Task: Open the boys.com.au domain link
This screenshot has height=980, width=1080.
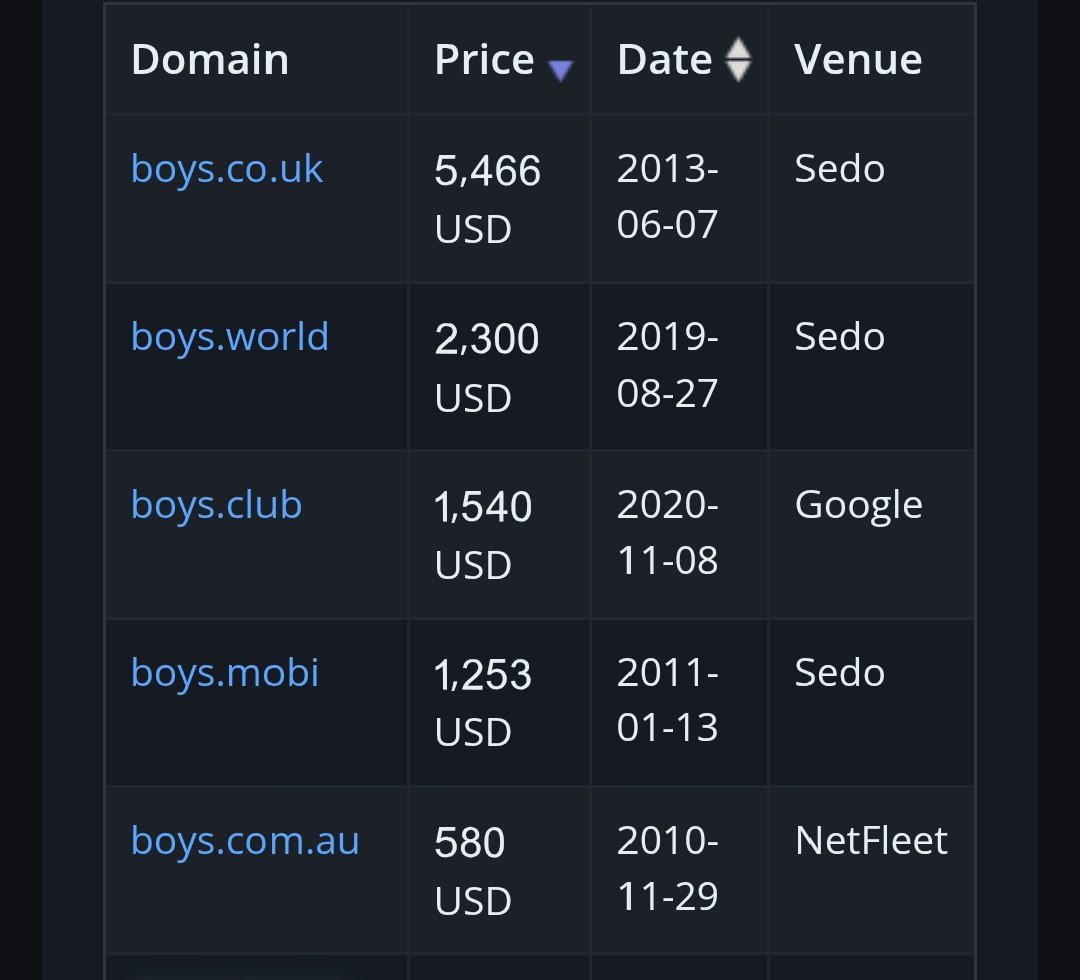Action: coord(245,841)
